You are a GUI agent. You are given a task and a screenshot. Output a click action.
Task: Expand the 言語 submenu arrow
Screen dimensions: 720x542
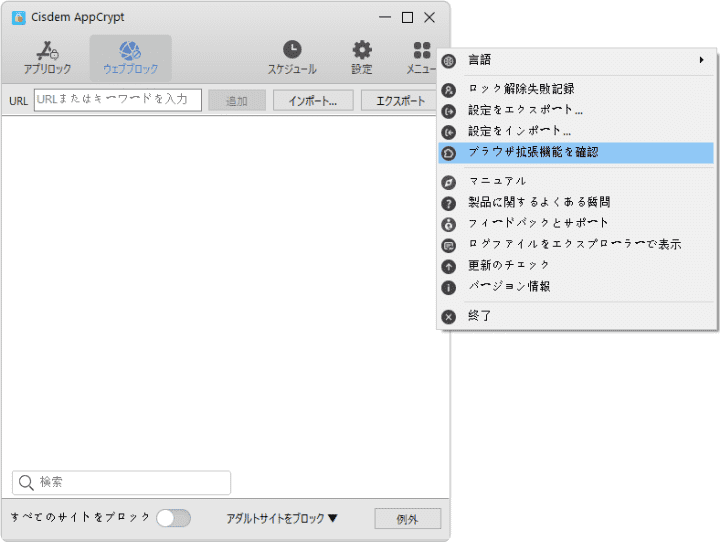click(x=702, y=61)
